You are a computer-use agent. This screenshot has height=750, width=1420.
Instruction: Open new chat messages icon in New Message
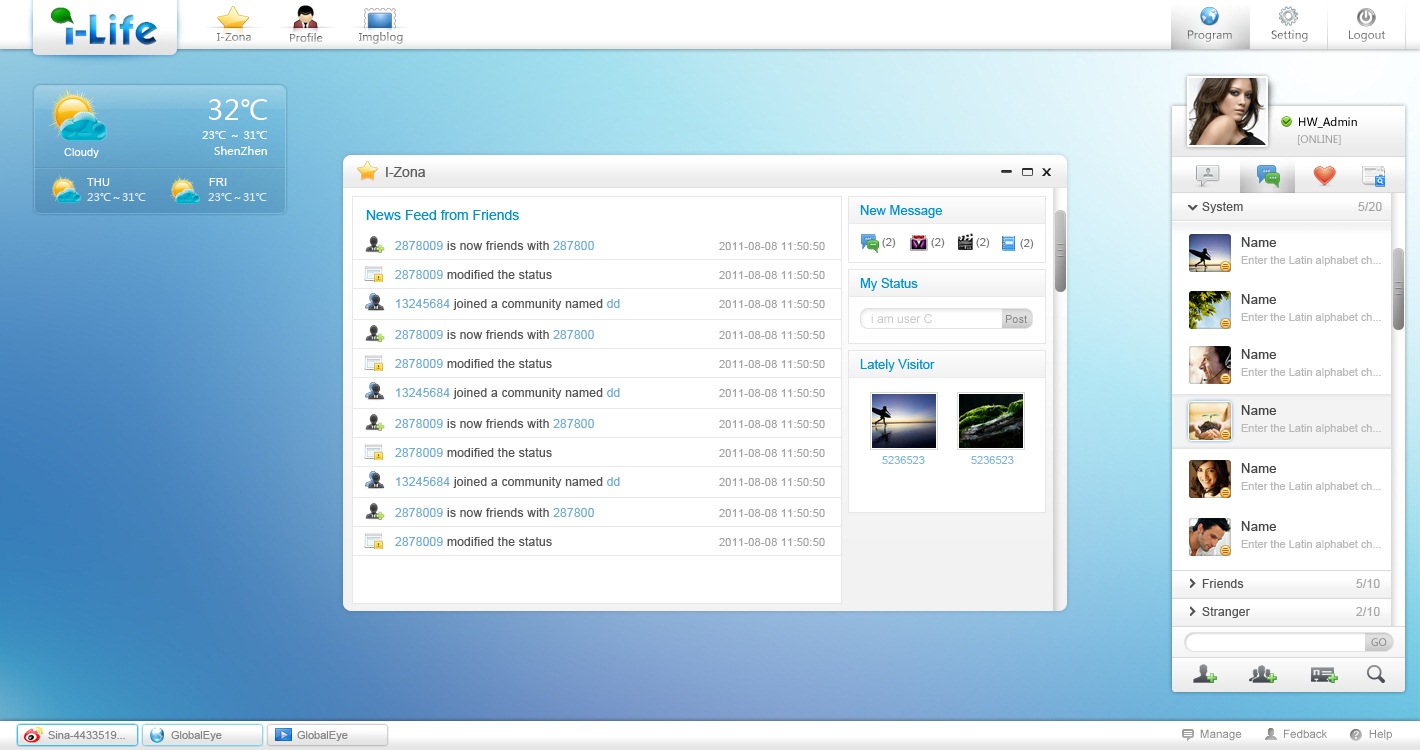point(870,243)
